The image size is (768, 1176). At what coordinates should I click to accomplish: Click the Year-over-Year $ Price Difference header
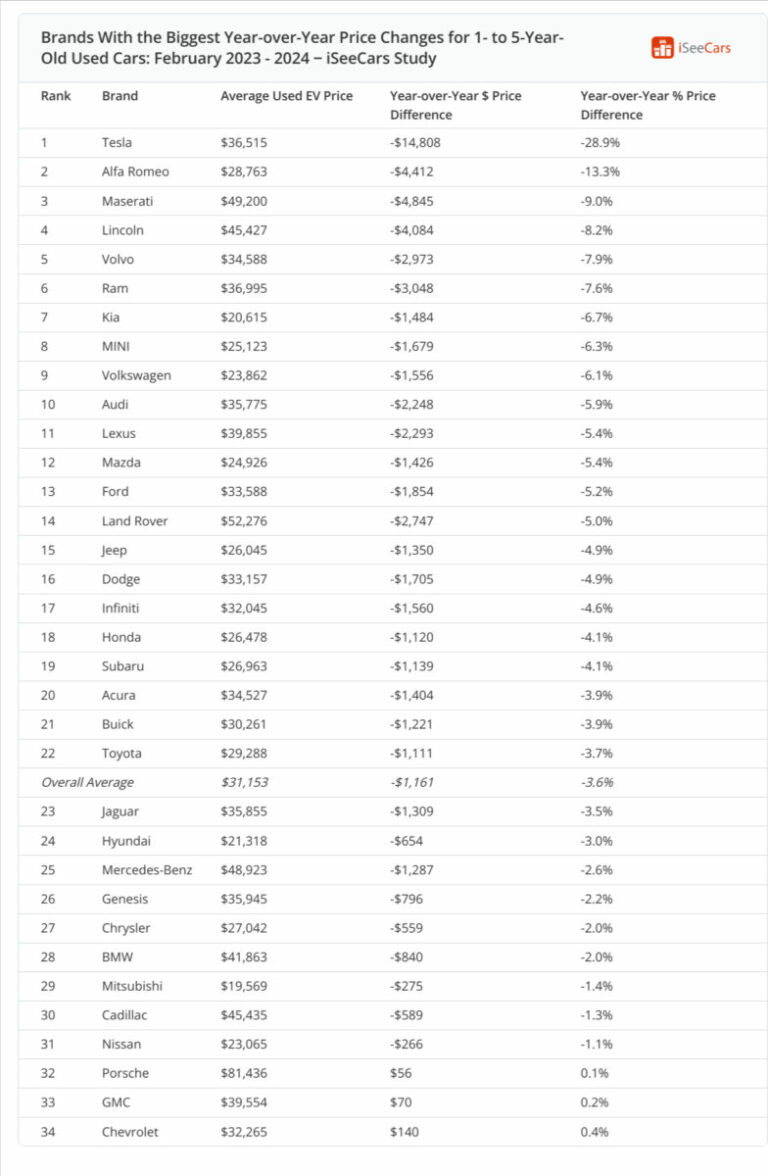point(456,105)
